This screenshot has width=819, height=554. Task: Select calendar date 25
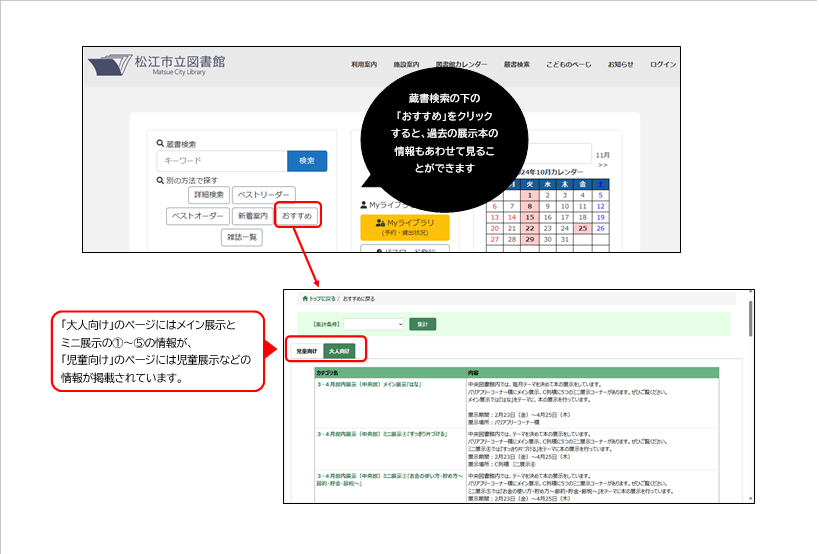tap(582, 228)
